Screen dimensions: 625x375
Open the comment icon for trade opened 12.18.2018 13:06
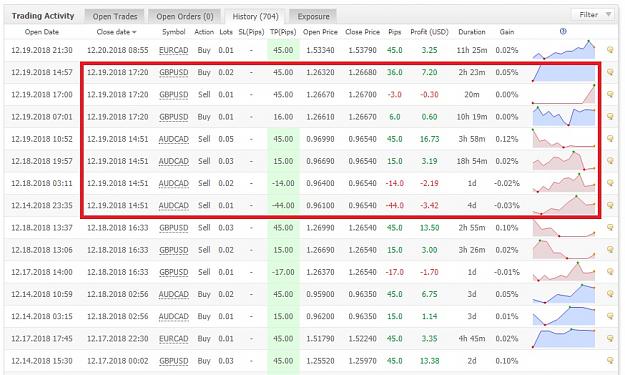coord(610,249)
